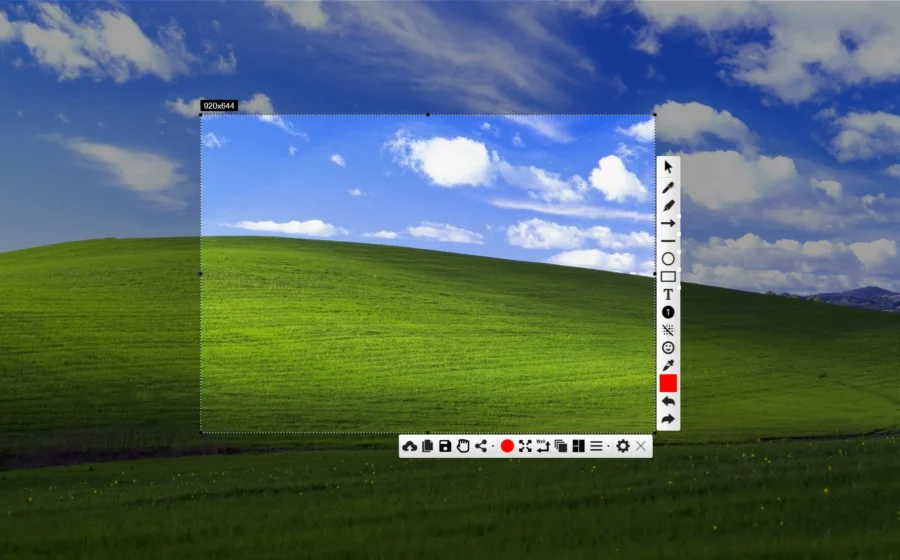Viewport: 900px width, 560px height.
Task: Select the numbered step marker tool
Action: [x=668, y=312]
